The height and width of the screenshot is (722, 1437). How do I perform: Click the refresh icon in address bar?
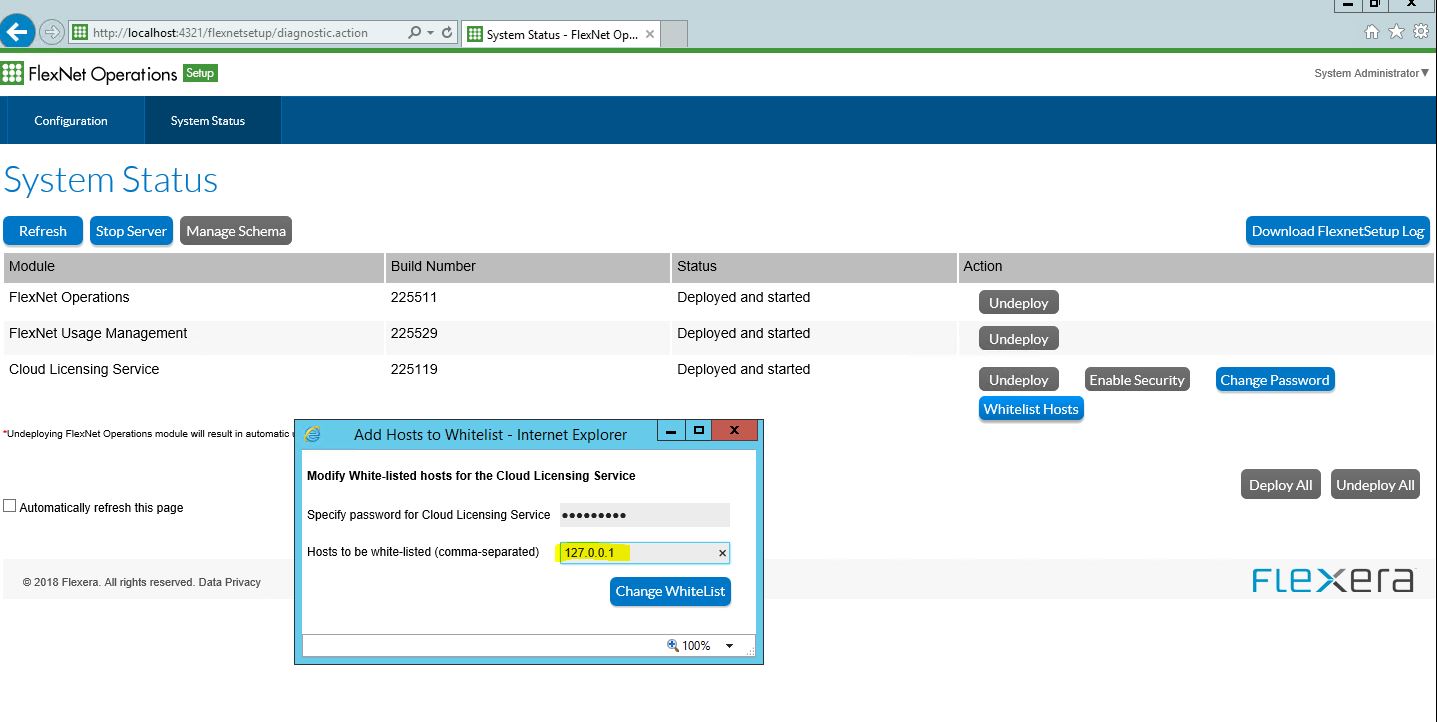pos(447,32)
